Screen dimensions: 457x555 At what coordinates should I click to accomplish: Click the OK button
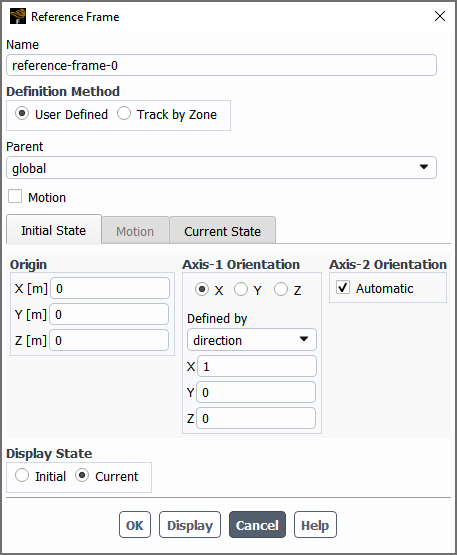(135, 525)
